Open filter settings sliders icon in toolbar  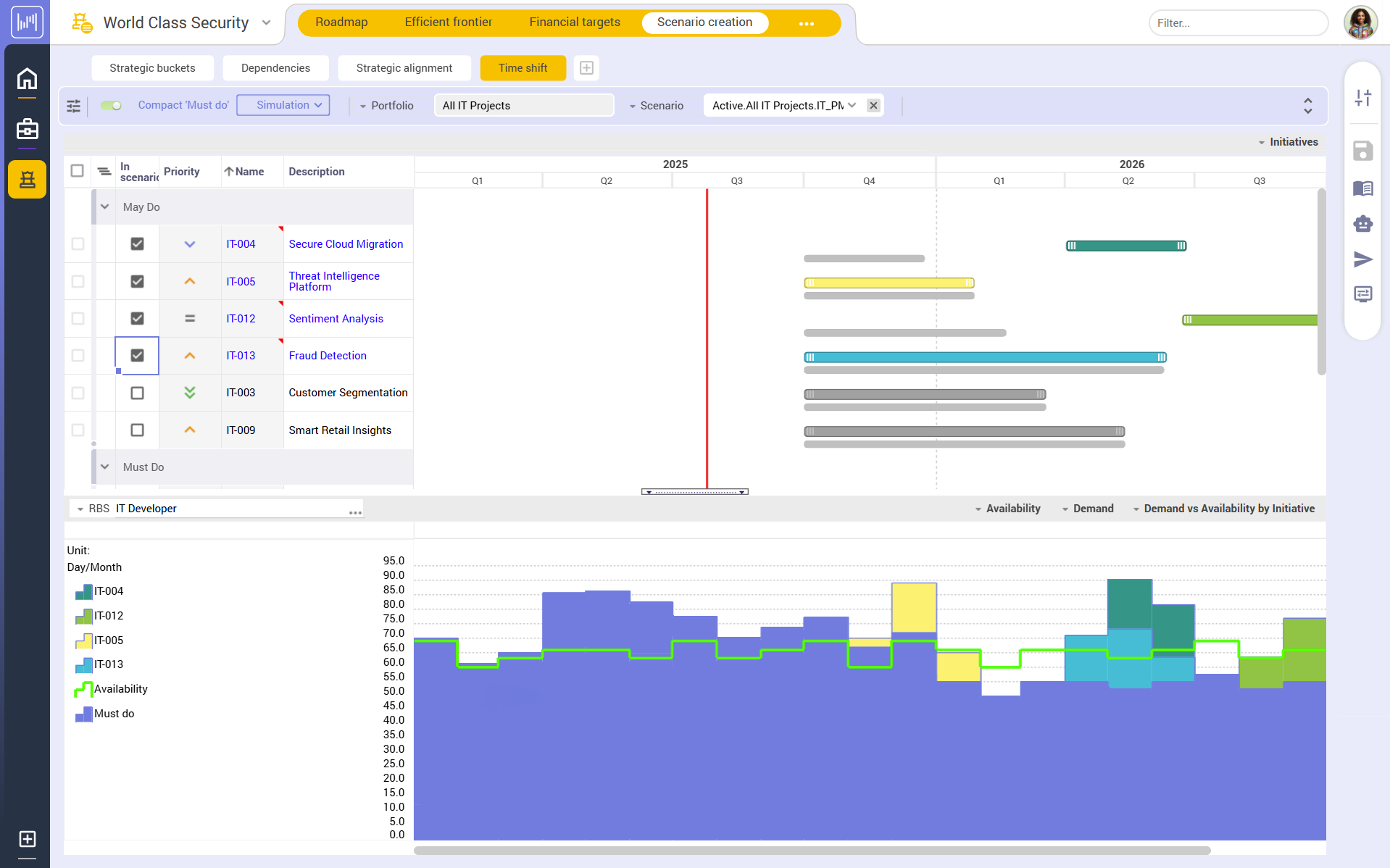coord(74,106)
